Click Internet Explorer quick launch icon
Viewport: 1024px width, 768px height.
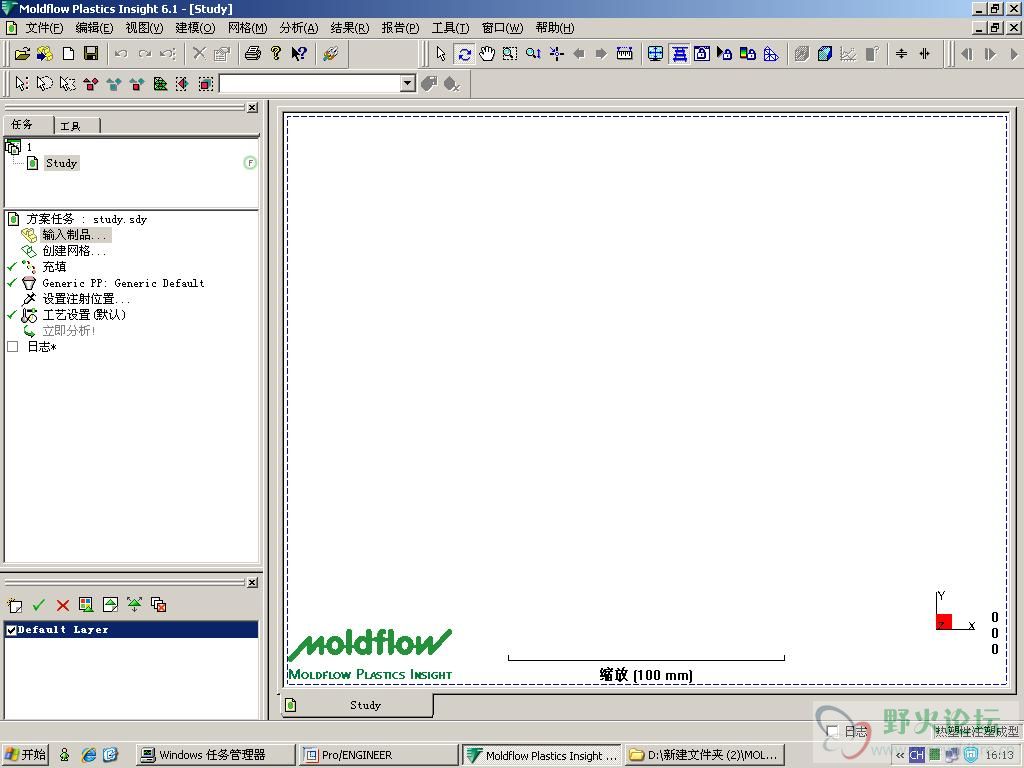pos(88,755)
